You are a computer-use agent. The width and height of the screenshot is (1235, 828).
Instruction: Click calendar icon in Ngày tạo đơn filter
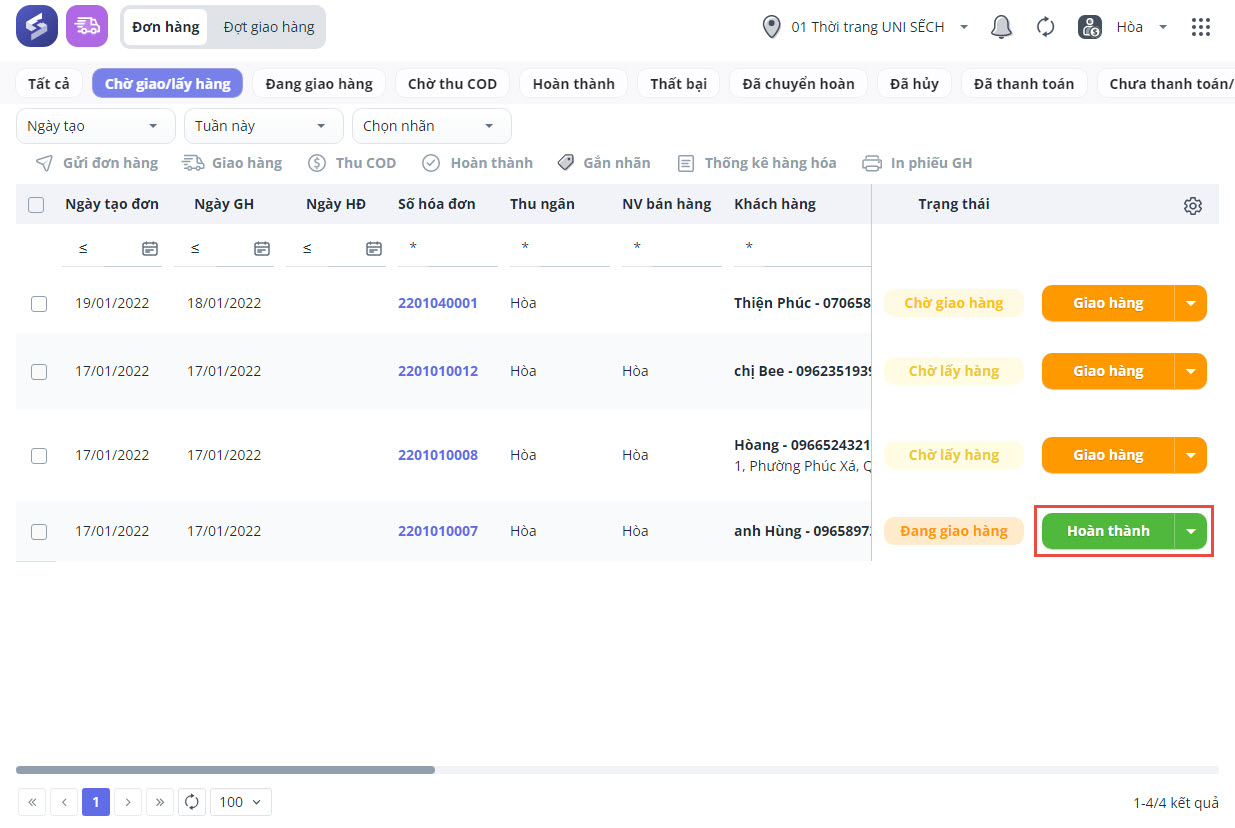point(150,248)
